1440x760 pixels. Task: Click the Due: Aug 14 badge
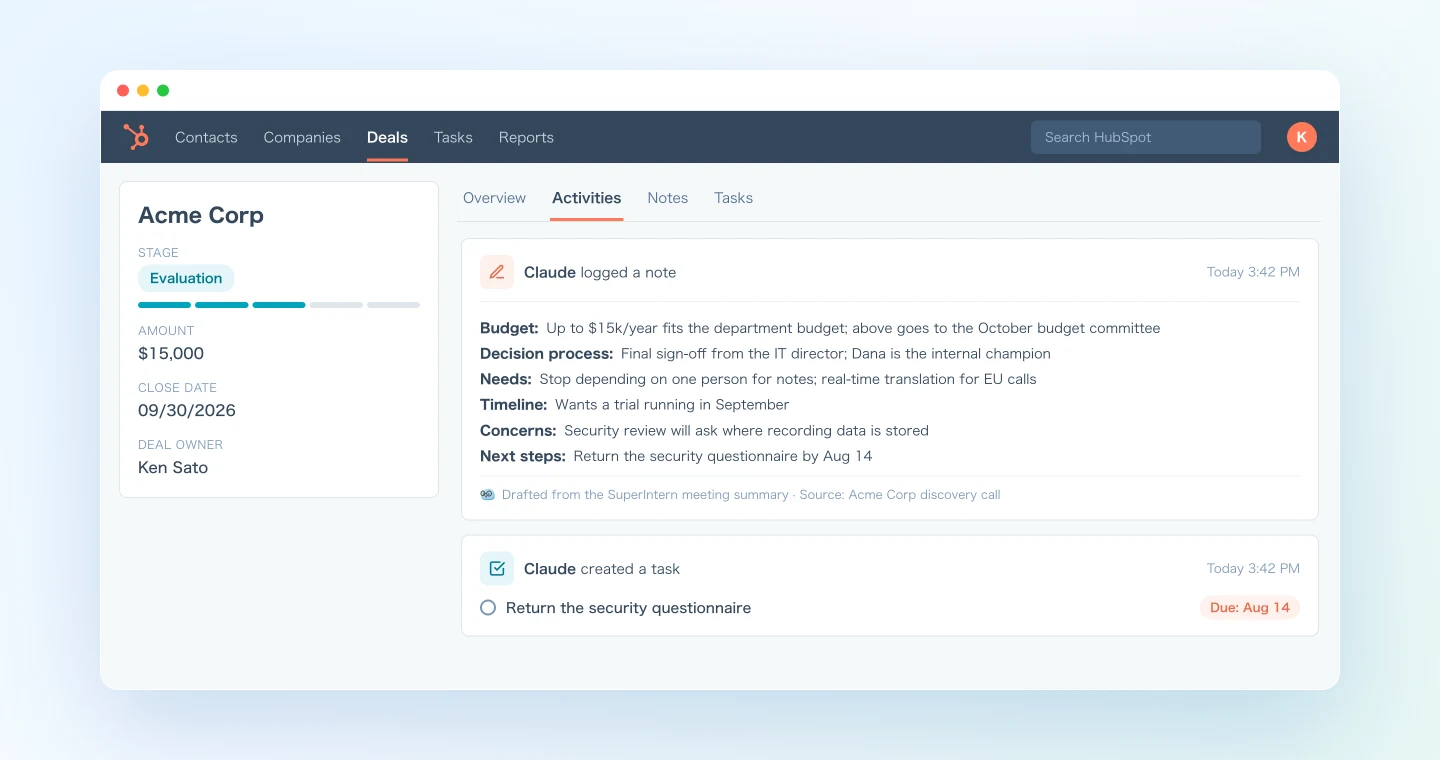pos(1250,608)
